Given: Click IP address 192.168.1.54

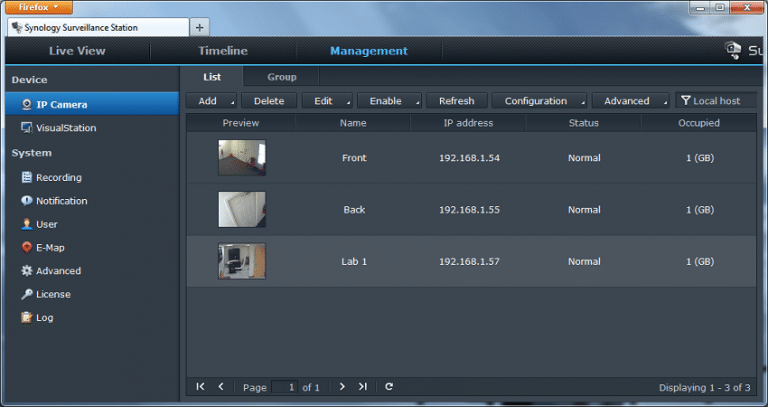Looking at the screenshot, I should (x=469, y=158).
